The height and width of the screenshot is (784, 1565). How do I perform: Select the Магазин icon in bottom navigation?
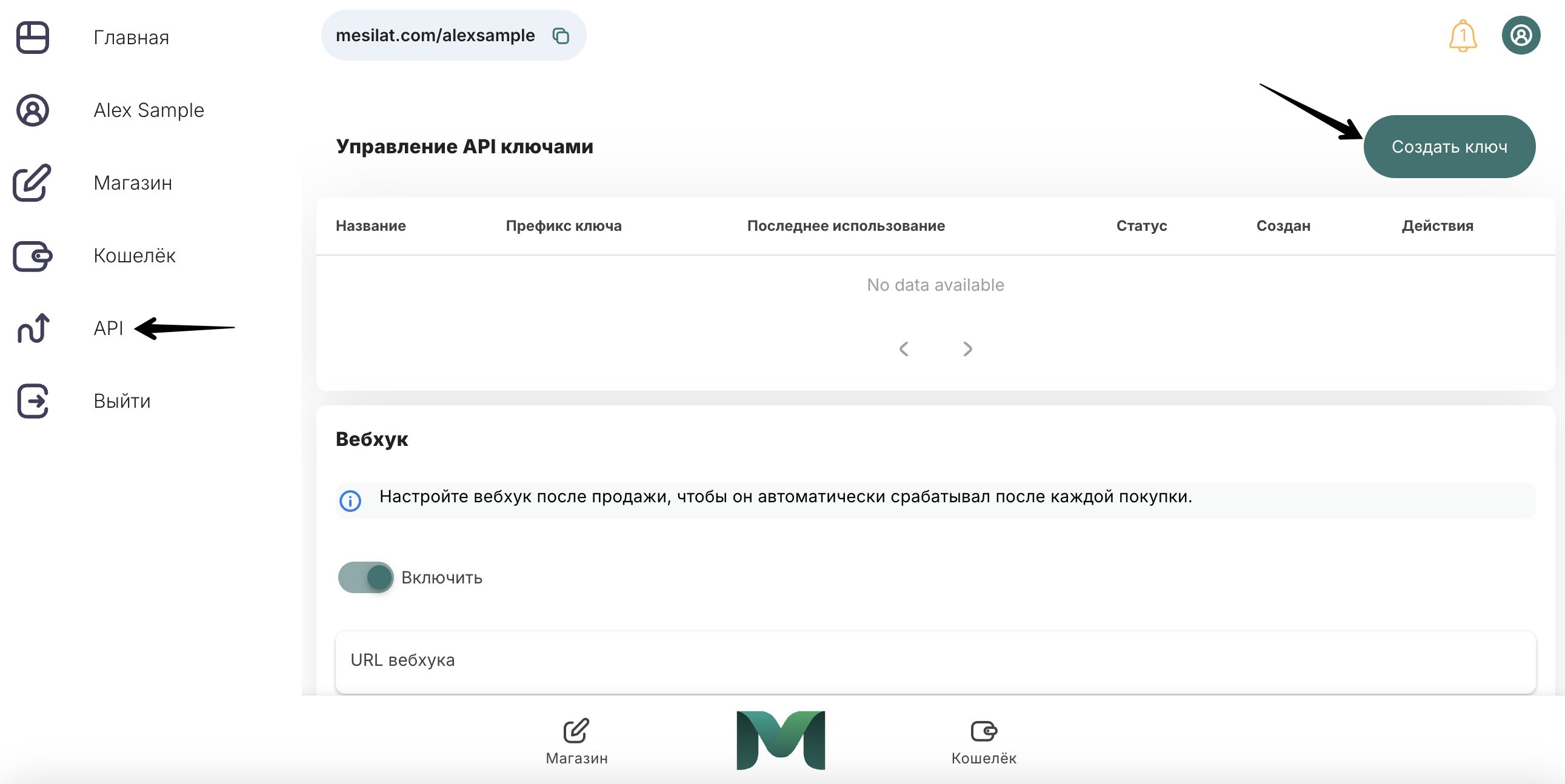tap(576, 731)
